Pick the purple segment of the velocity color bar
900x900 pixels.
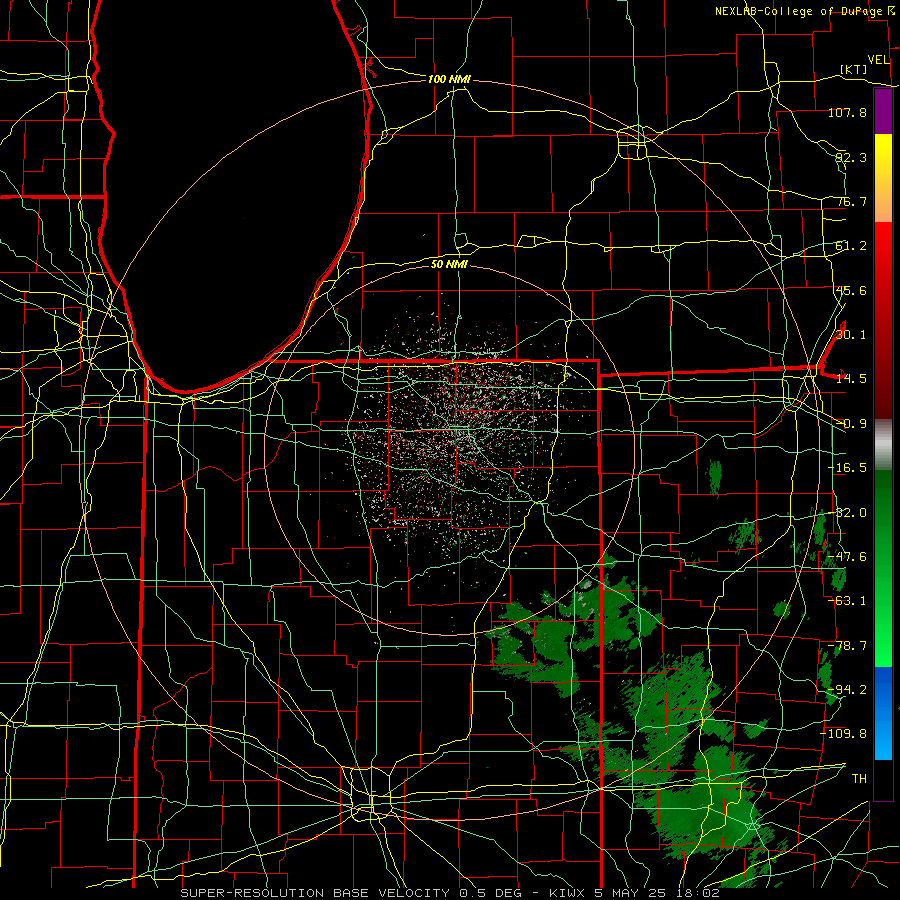[883, 112]
